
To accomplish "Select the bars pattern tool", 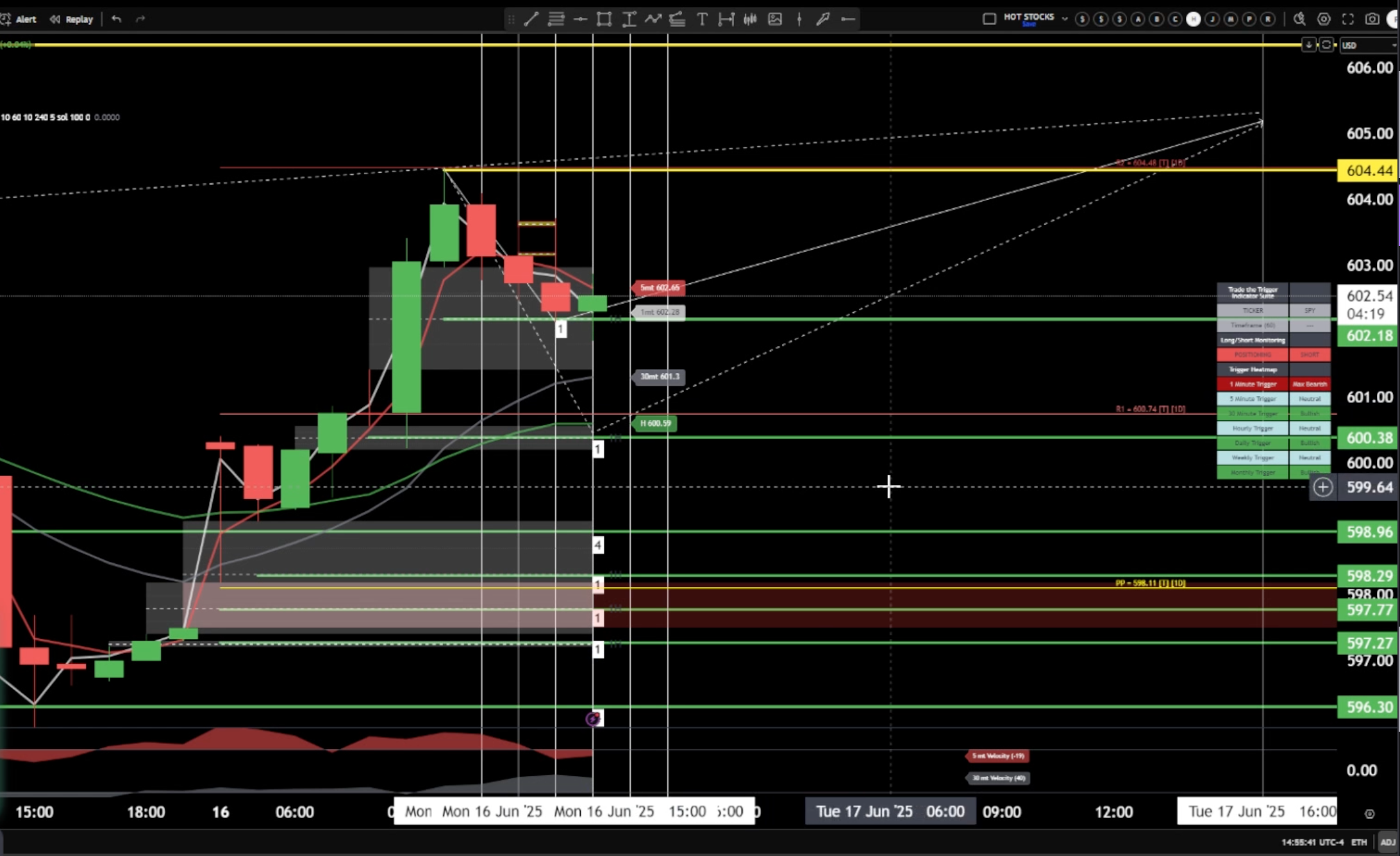I will coord(750,19).
